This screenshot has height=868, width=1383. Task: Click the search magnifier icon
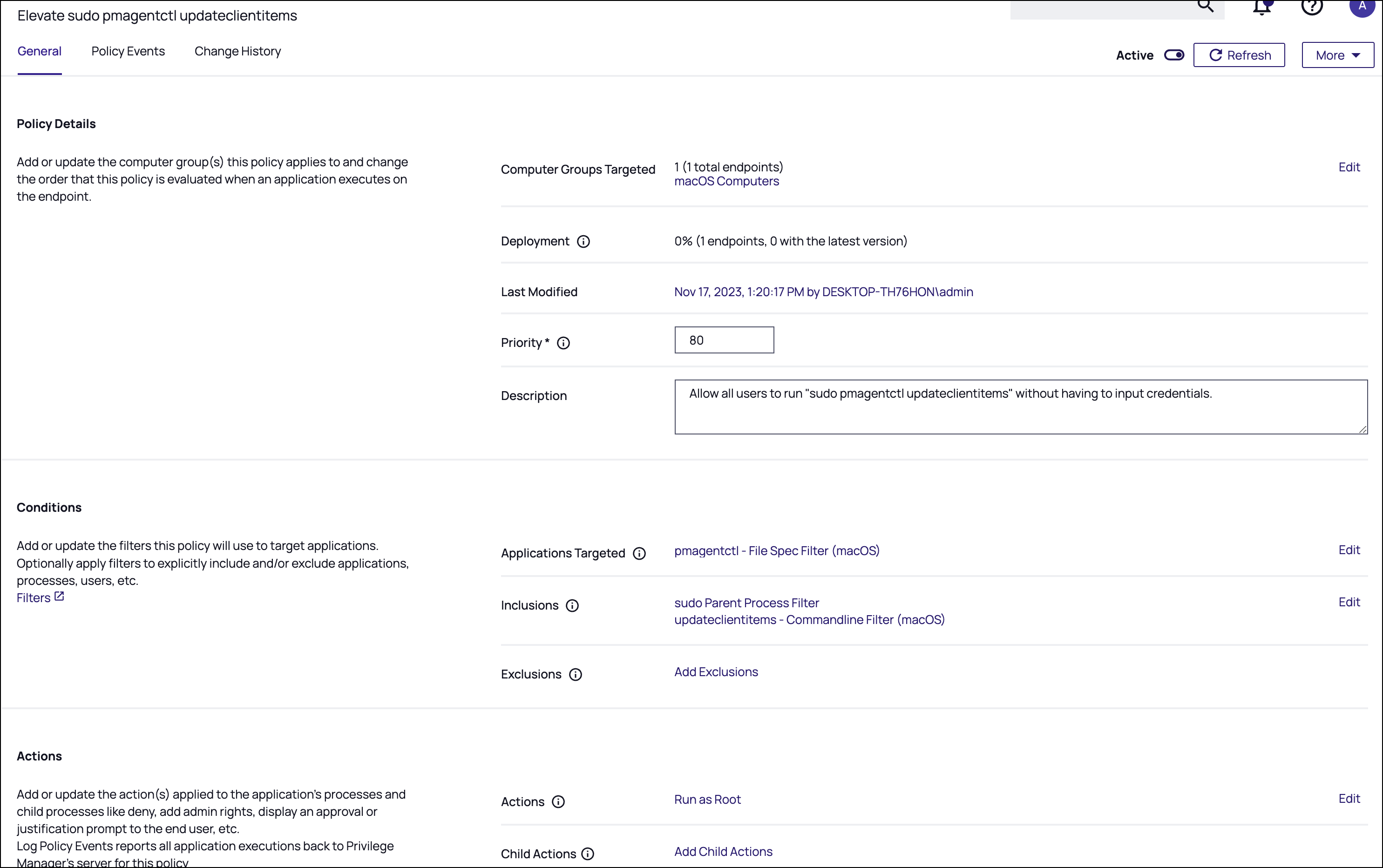pyautogui.click(x=1205, y=6)
